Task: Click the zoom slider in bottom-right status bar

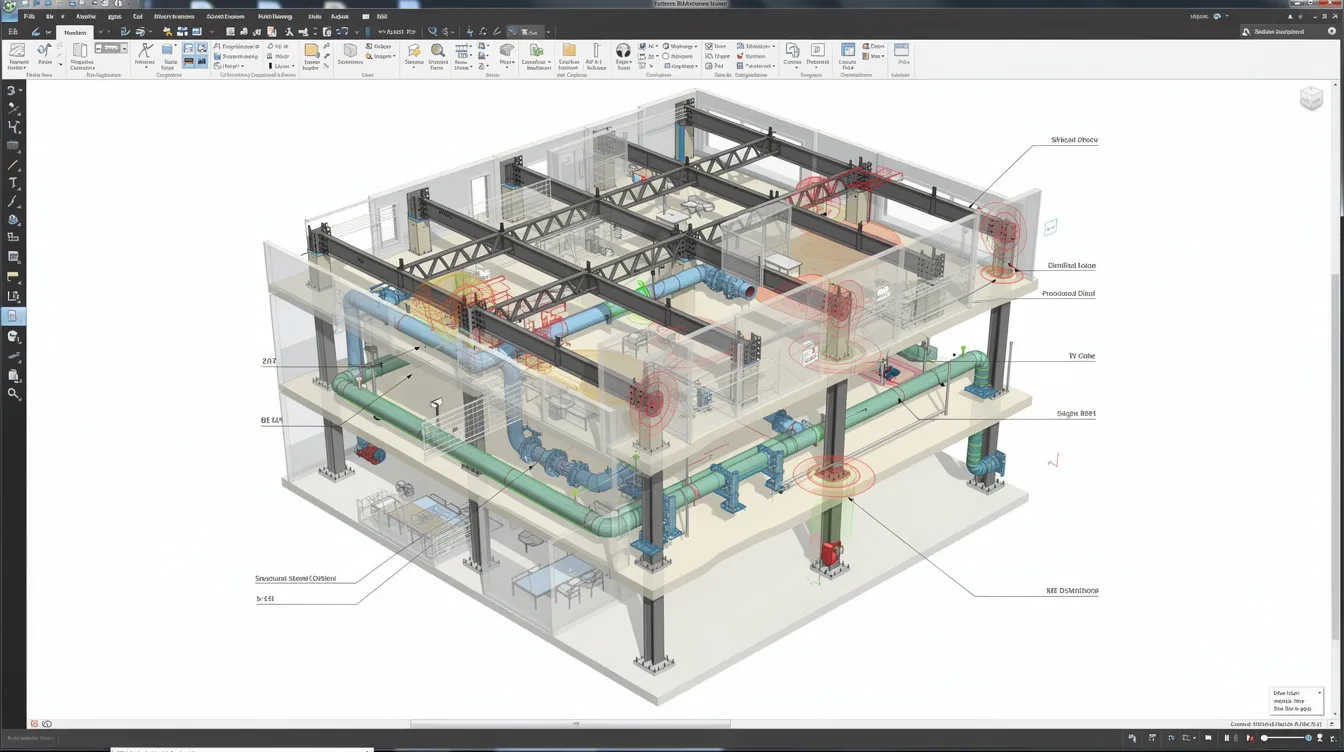Action: coord(1286,738)
